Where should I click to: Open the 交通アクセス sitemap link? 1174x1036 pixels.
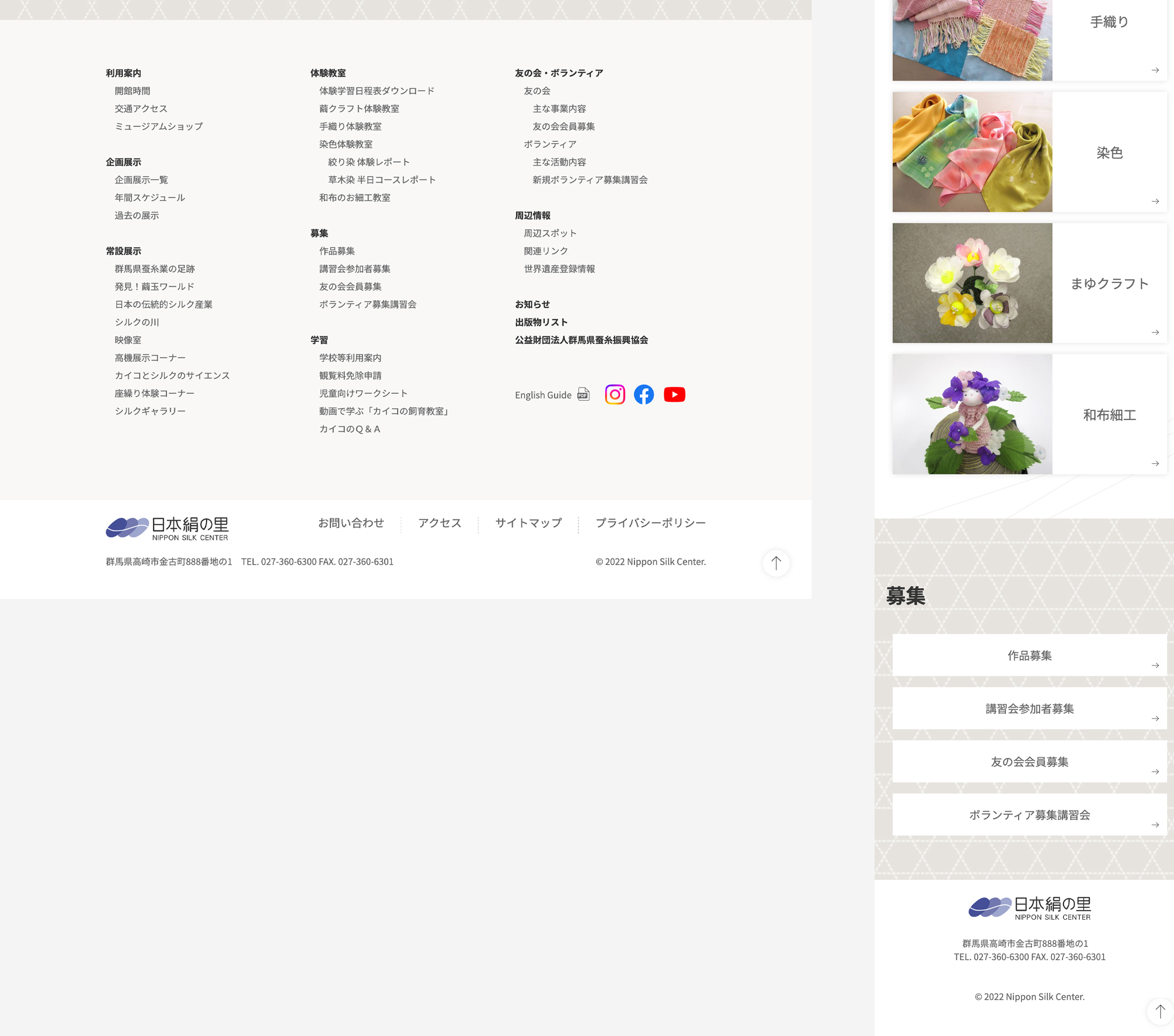[141, 108]
